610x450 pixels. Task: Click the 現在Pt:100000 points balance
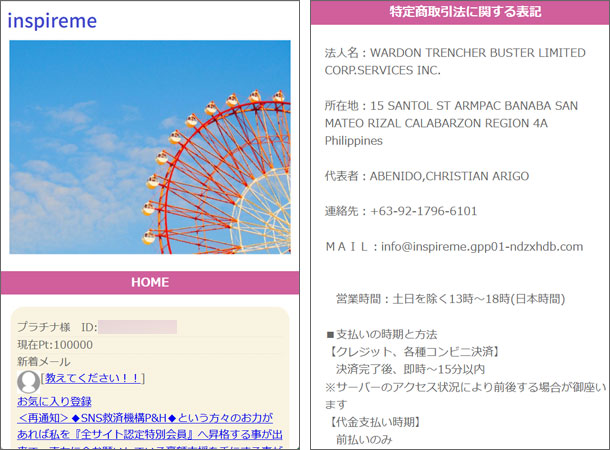tap(55, 344)
